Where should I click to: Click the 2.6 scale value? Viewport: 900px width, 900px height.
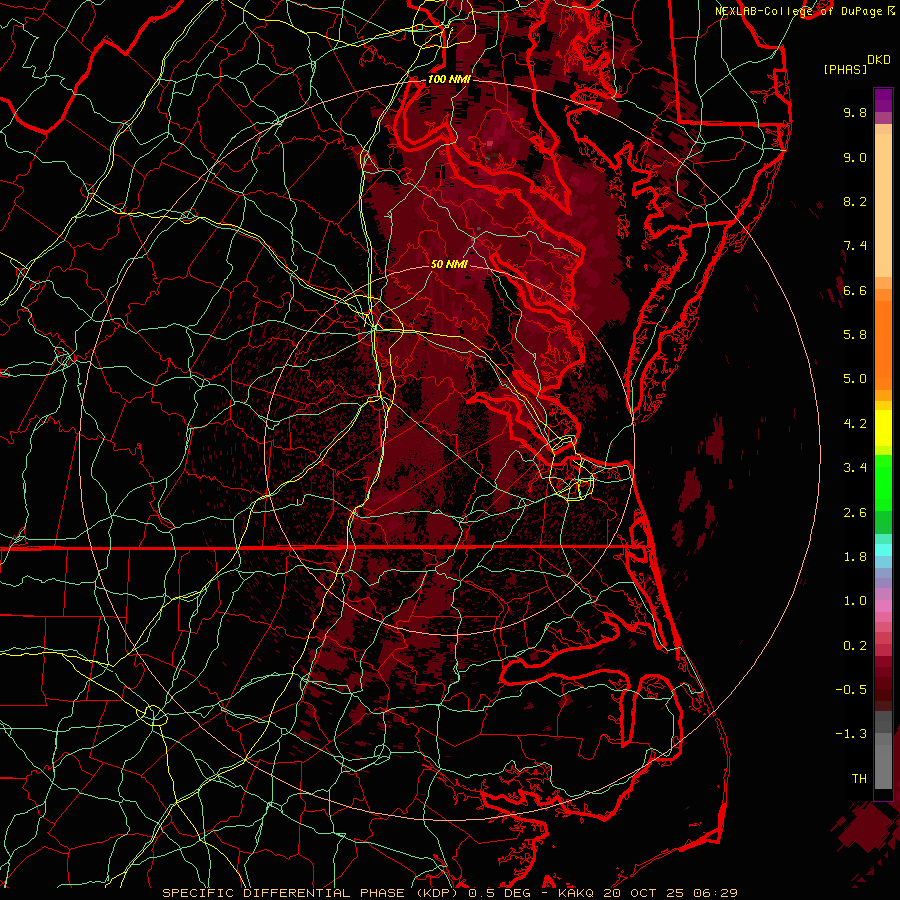tap(855, 513)
